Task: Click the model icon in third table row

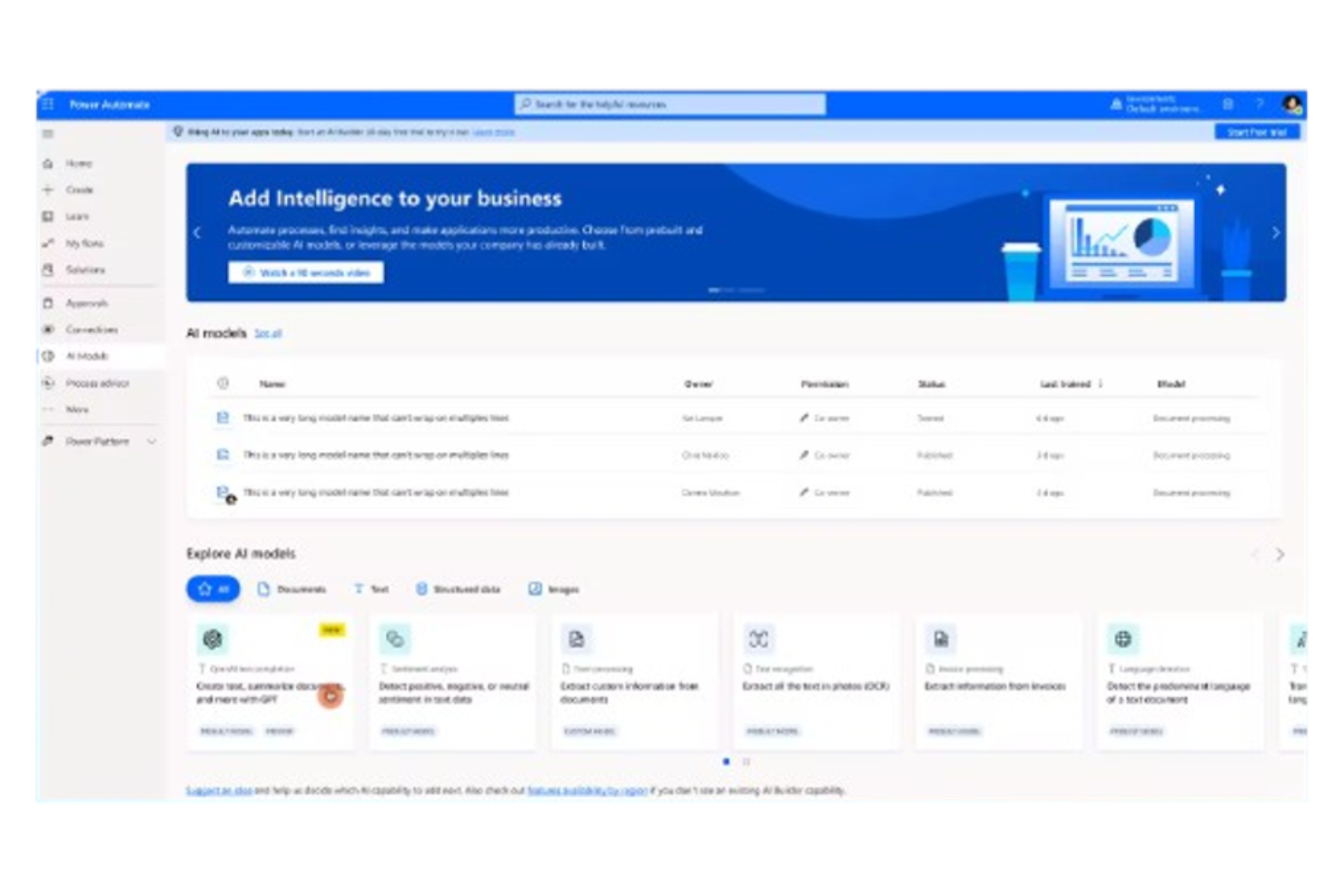Action: point(224,493)
